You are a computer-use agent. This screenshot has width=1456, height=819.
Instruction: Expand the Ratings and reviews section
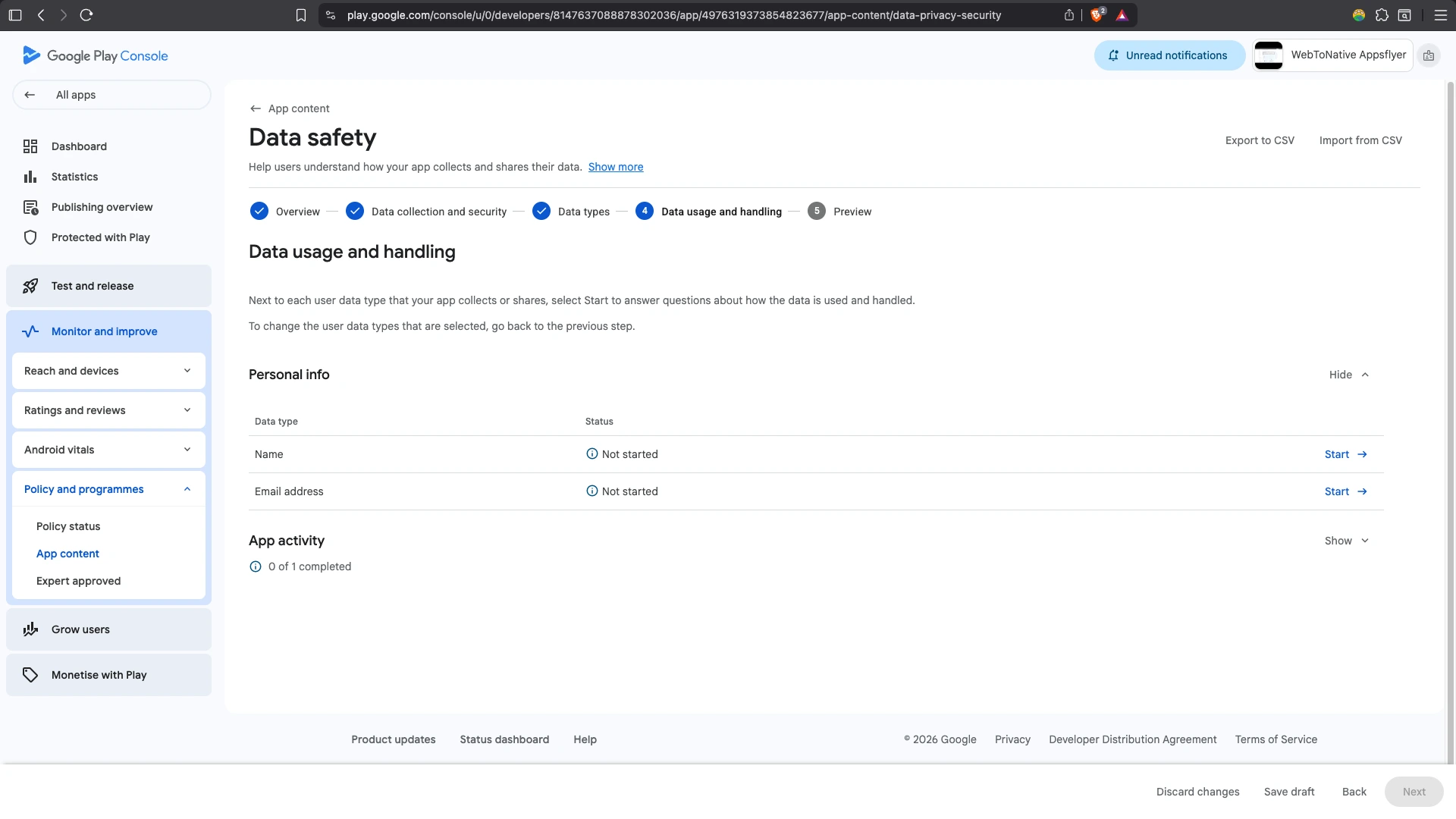click(x=108, y=410)
